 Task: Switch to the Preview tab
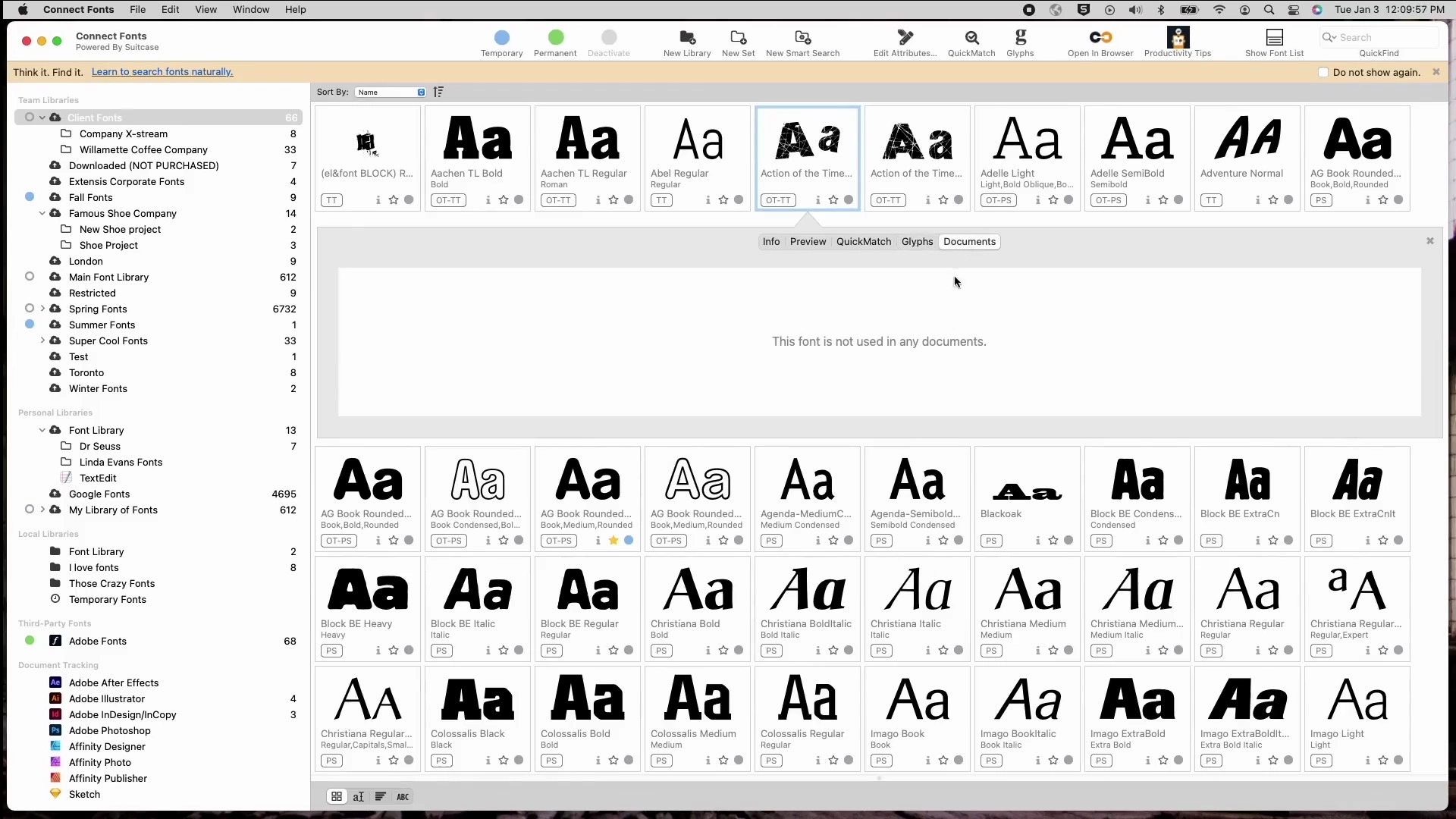[x=808, y=241]
